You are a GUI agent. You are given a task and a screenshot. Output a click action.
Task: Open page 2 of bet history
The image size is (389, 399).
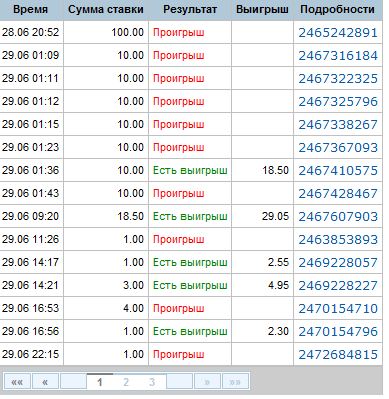[126, 382]
